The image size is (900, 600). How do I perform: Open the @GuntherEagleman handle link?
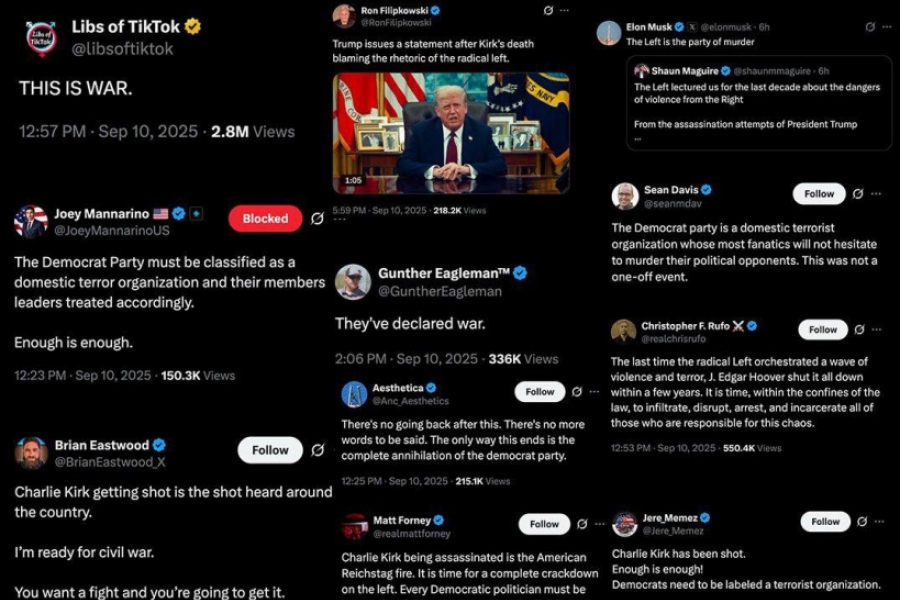coord(440,292)
